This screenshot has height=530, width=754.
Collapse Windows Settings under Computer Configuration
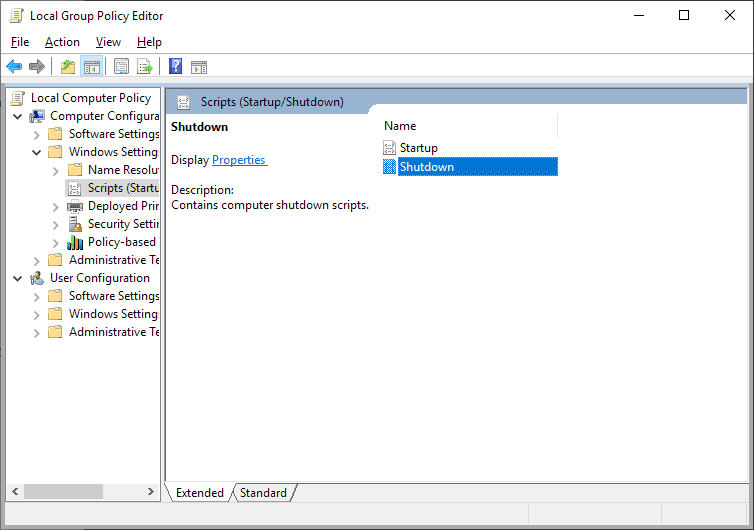click(37, 152)
